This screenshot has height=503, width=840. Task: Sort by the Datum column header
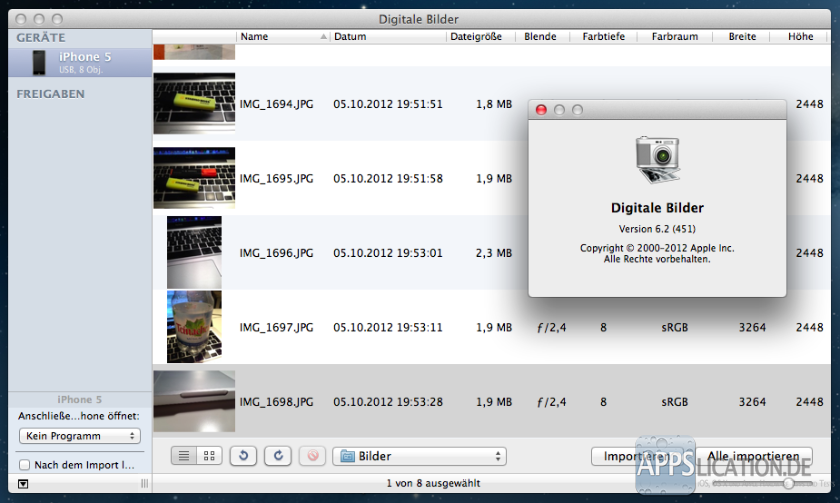click(x=388, y=36)
